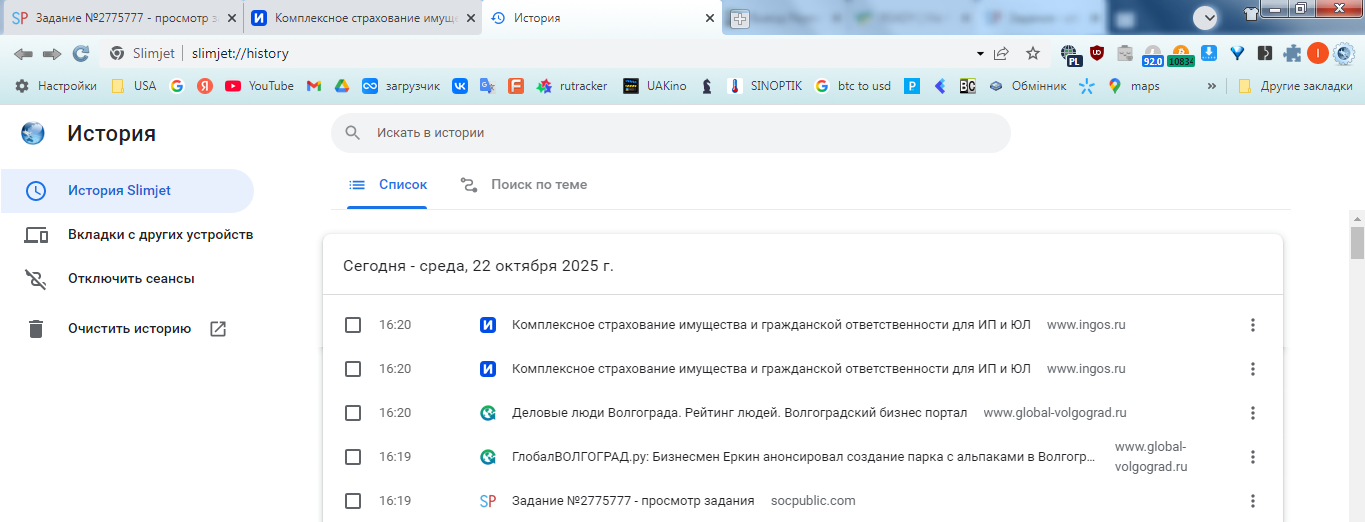
Task: Select История Slimjet in the sidebar
Action: click(x=127, y=191)
